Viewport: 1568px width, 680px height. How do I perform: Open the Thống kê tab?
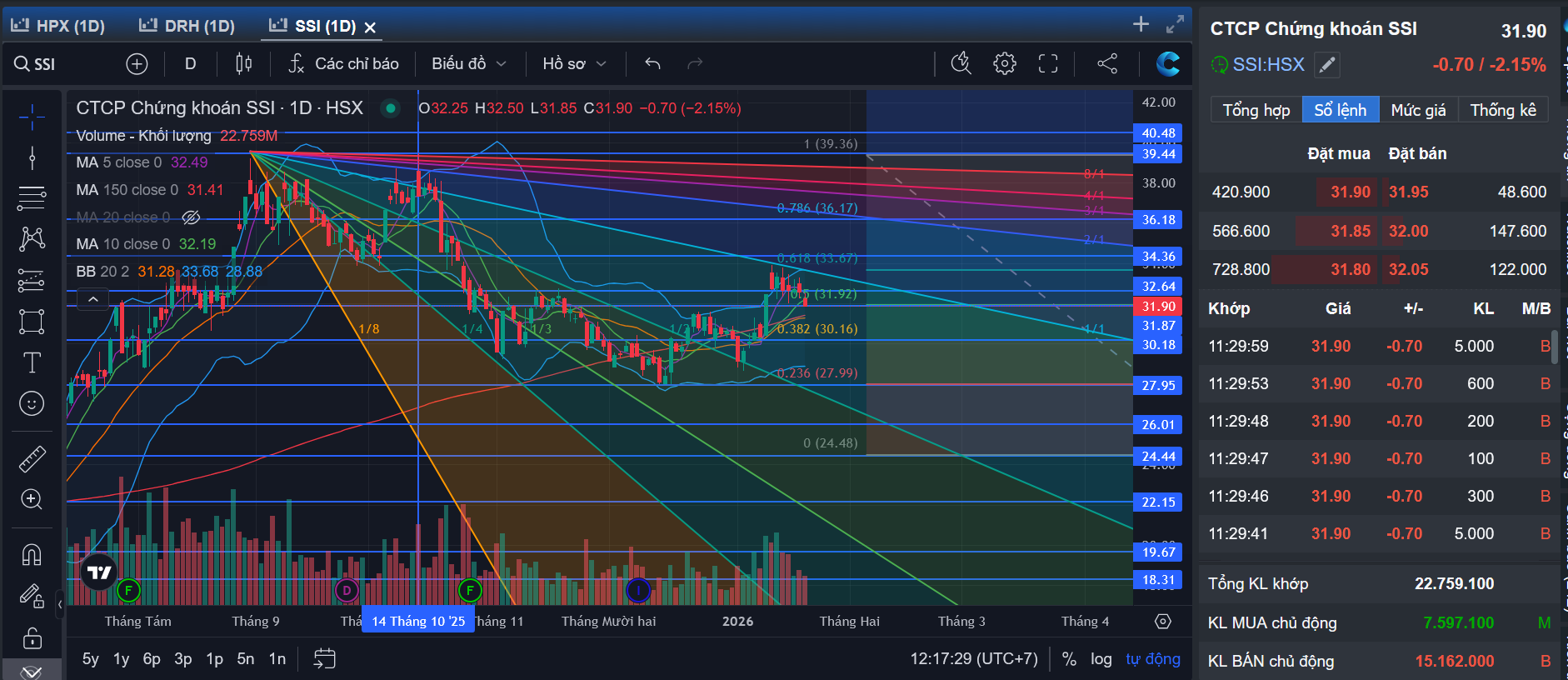coord(1503,110)
